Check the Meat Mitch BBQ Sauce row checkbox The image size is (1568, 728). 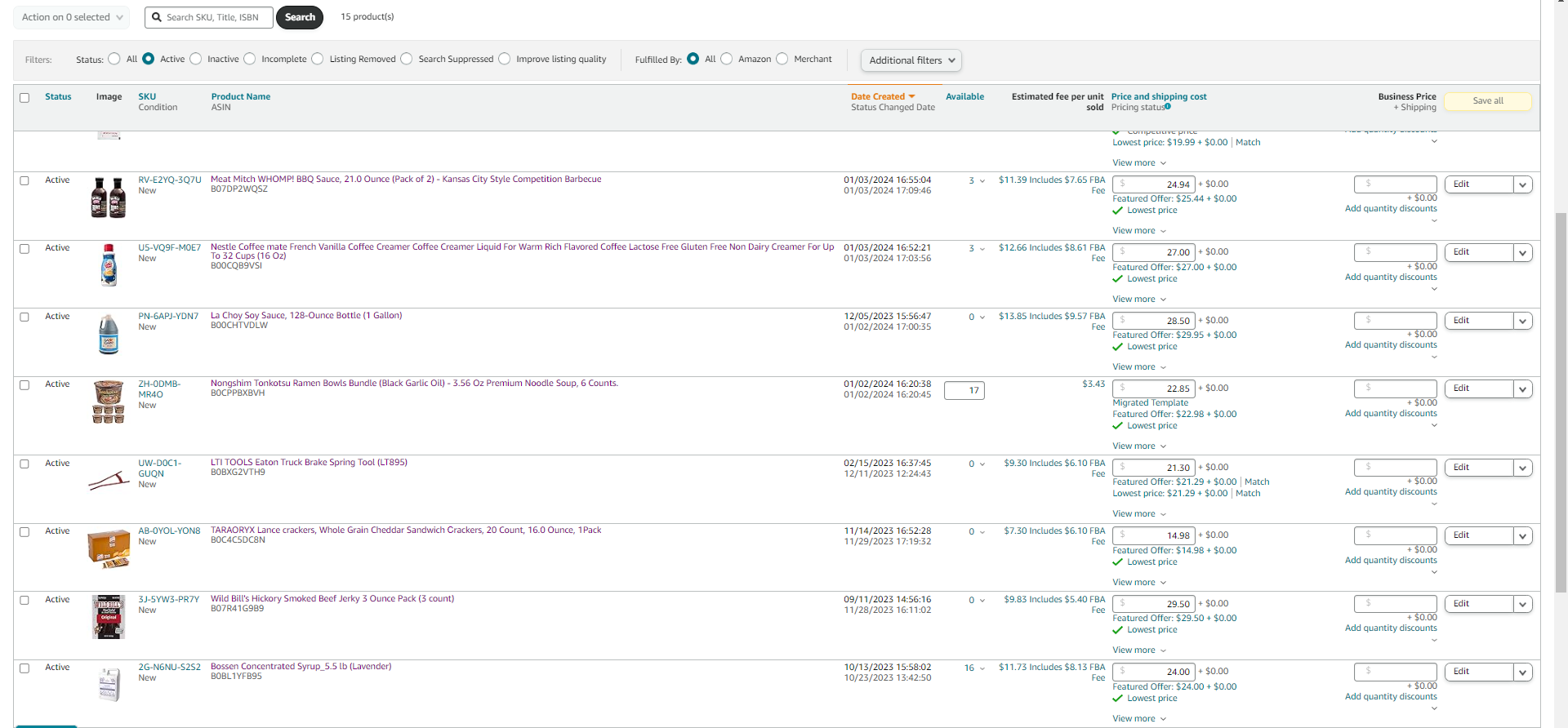[24, 181]
